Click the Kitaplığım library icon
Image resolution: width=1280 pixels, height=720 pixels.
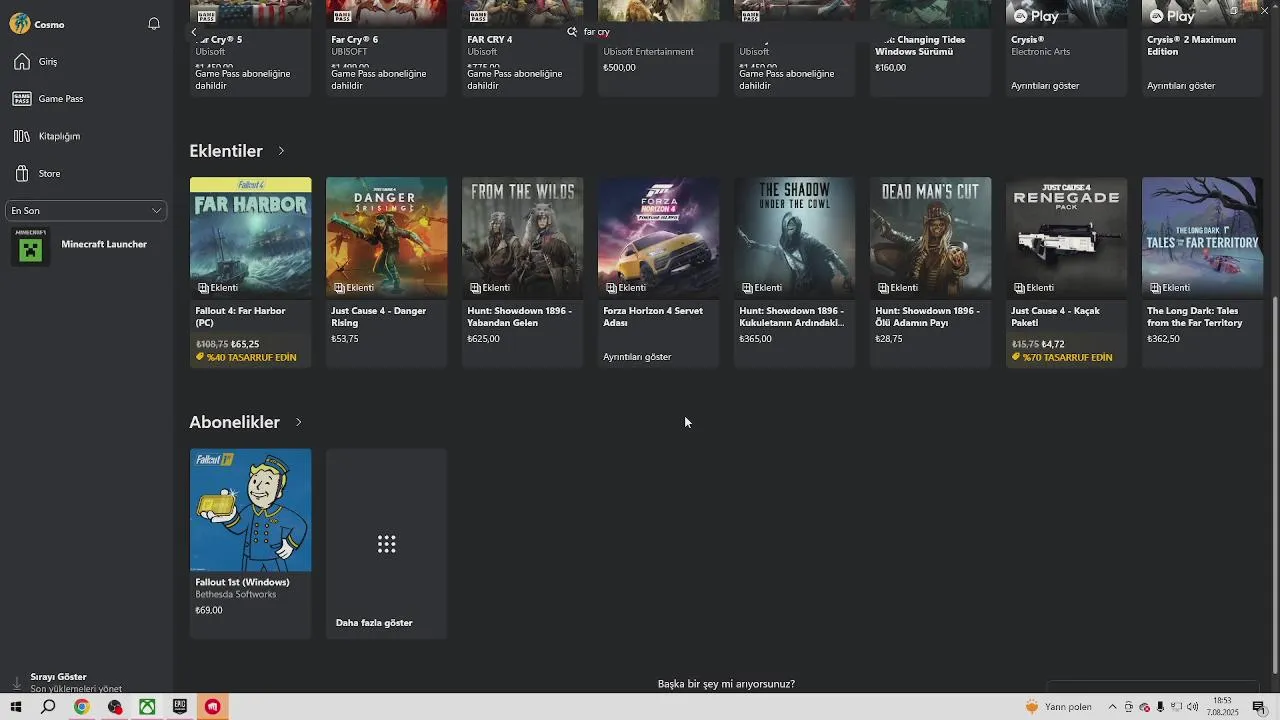22,136
